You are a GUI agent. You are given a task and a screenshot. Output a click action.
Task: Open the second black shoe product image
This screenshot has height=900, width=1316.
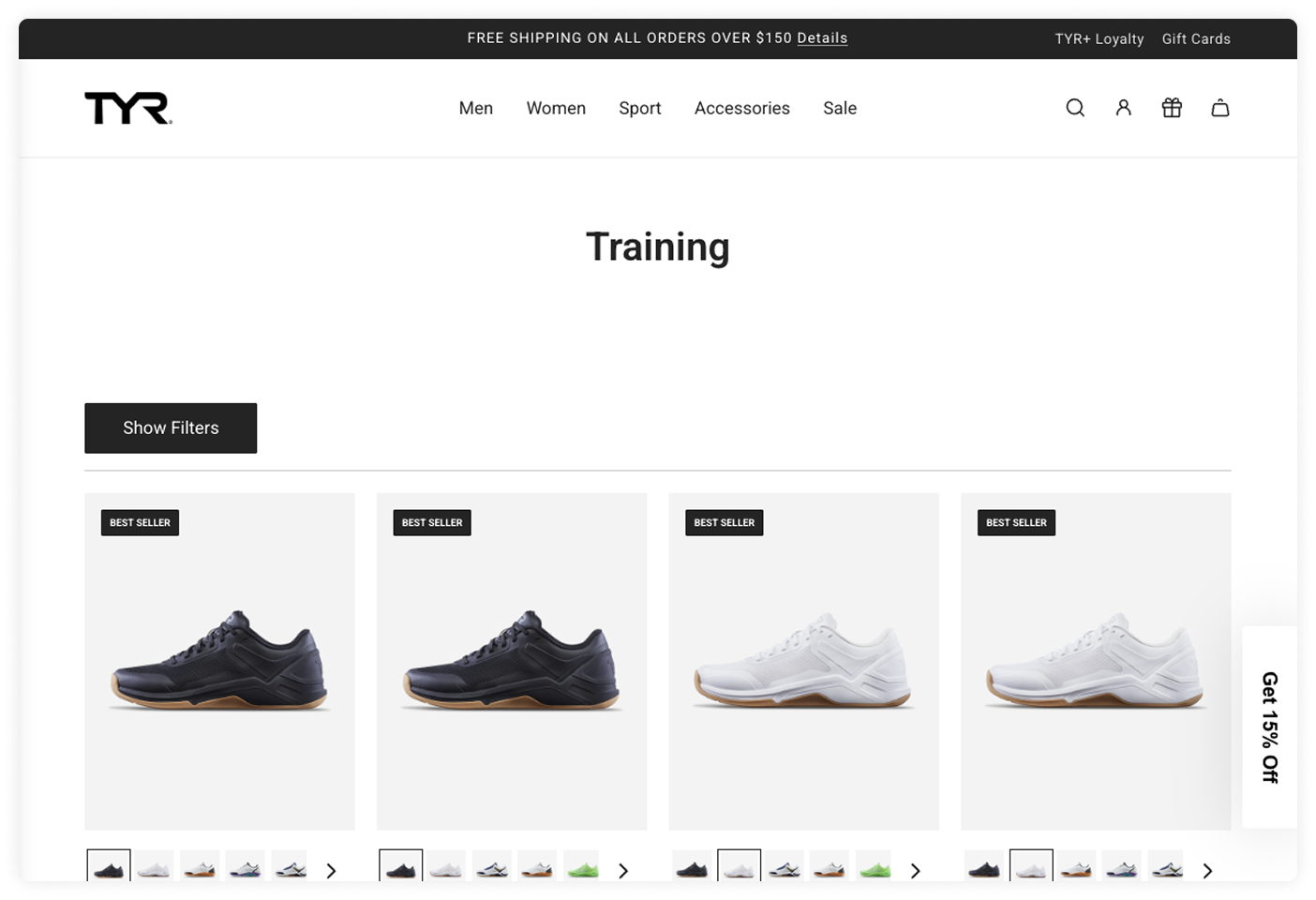pos(512,662)
